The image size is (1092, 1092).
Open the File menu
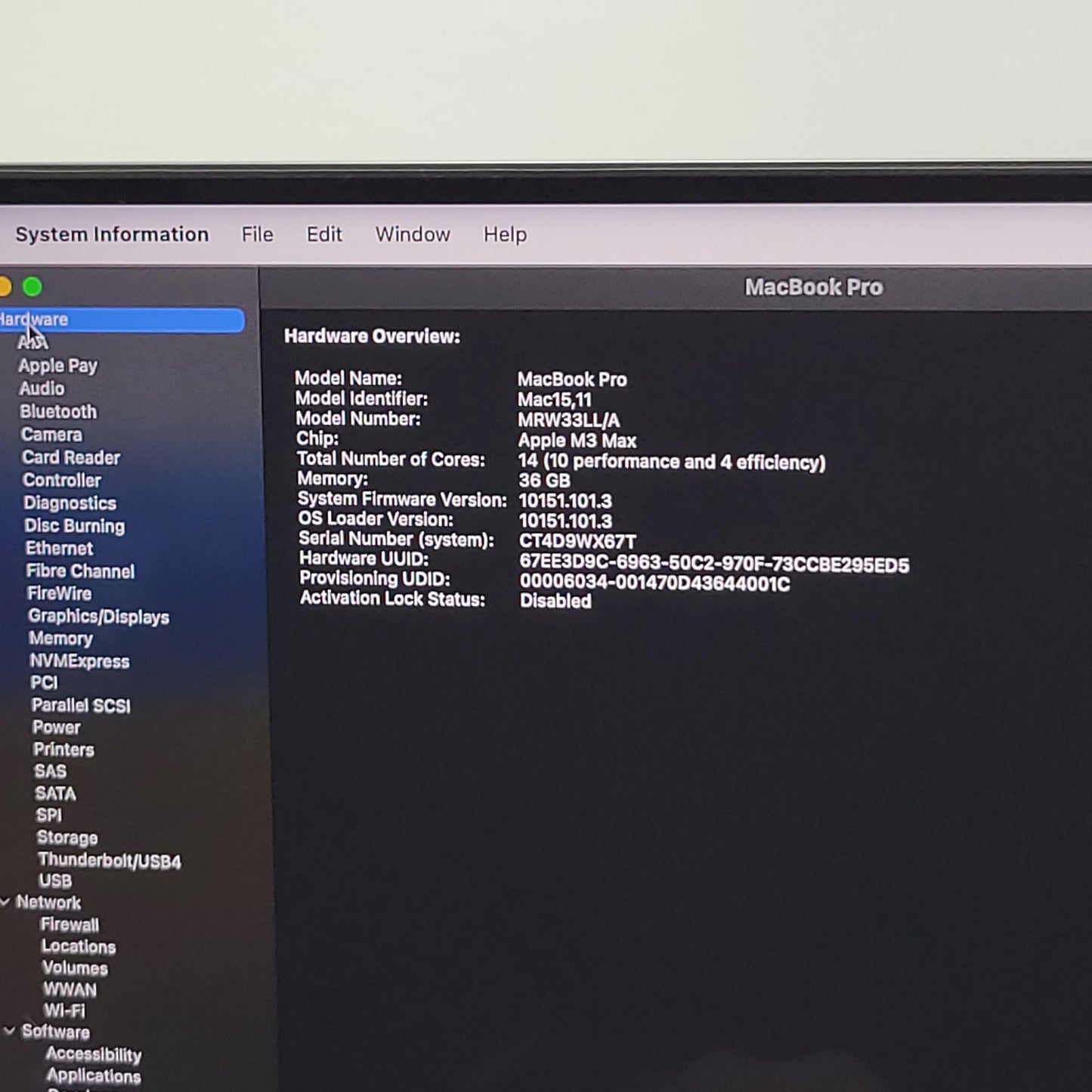tap(257, 234)
